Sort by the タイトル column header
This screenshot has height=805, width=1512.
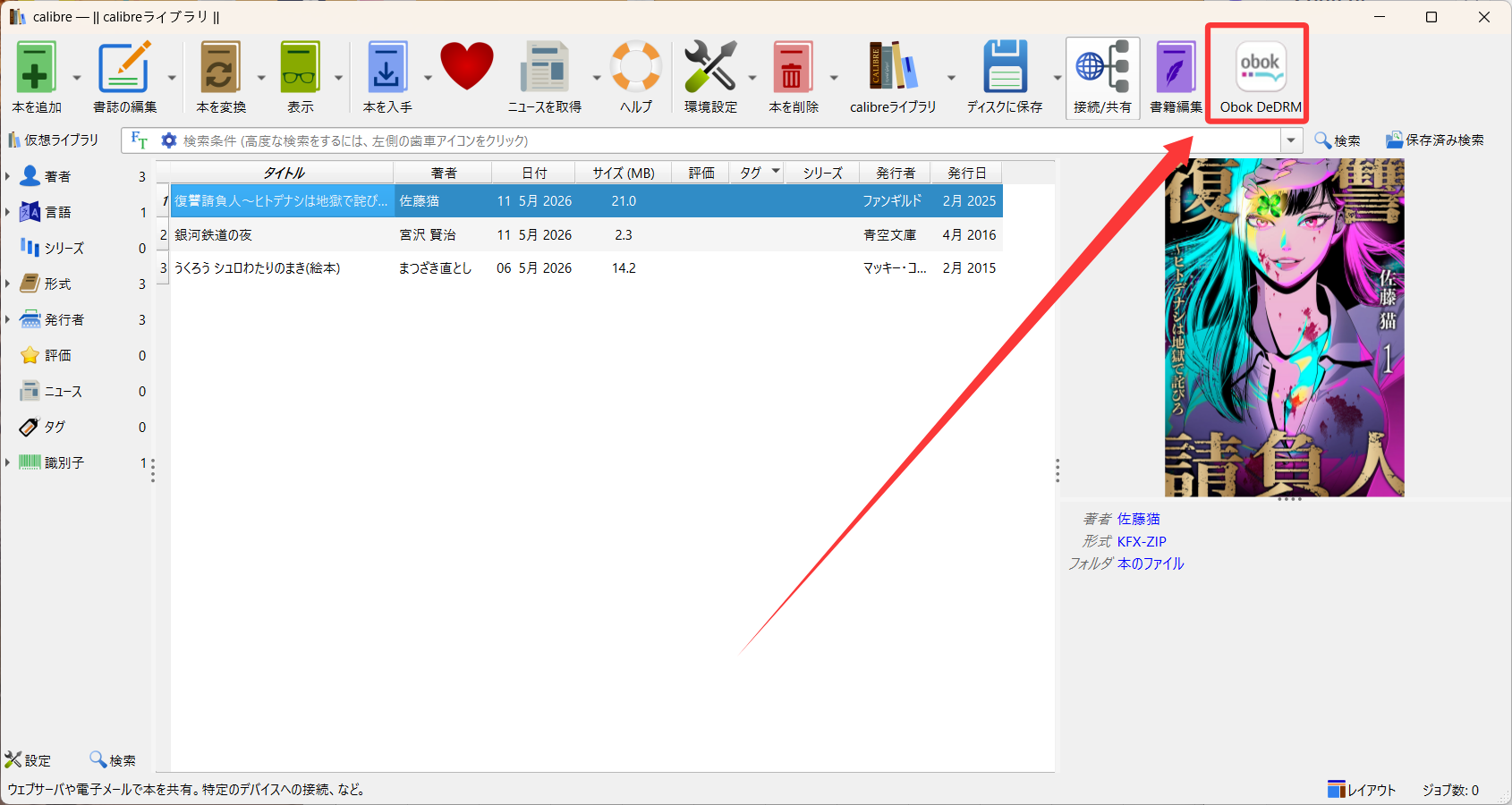pyautogui.click(x=282, y=173)
